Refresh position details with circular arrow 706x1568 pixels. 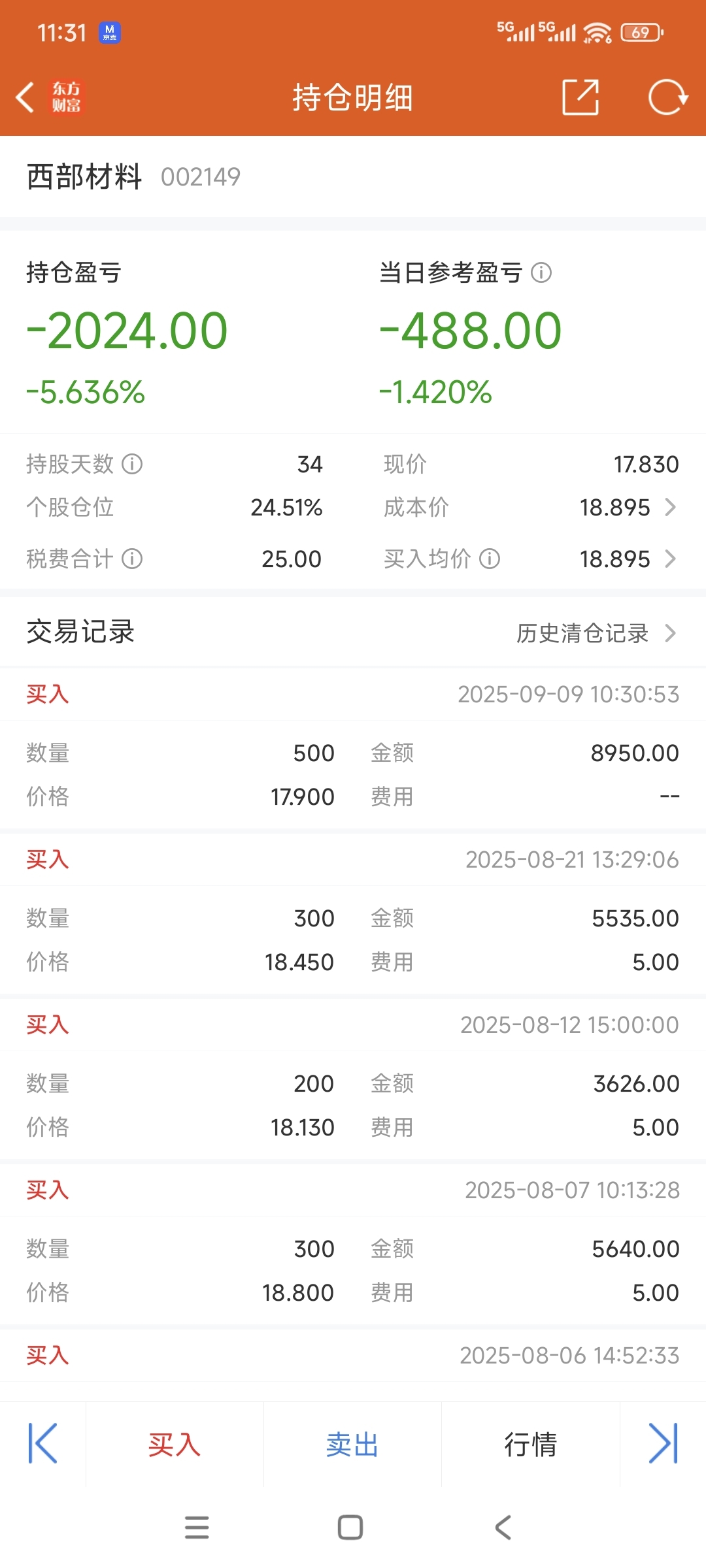point(668,97)
